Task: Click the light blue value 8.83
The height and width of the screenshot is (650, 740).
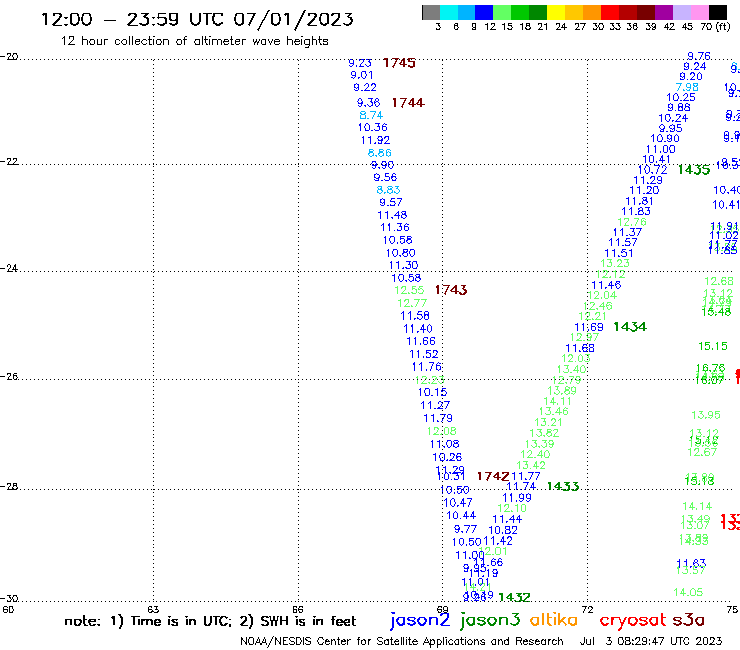Action: [x=388, y=190]
